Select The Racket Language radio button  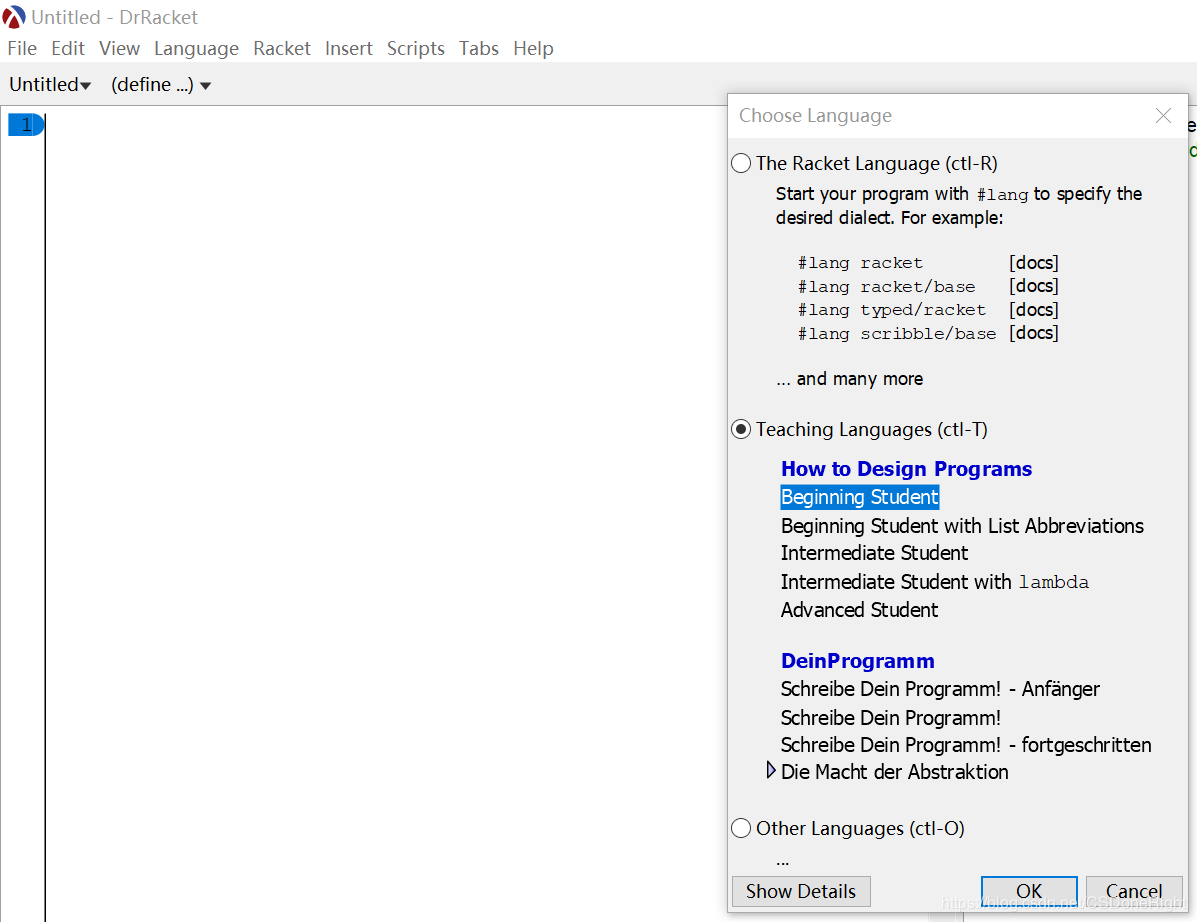coord(740,163)
